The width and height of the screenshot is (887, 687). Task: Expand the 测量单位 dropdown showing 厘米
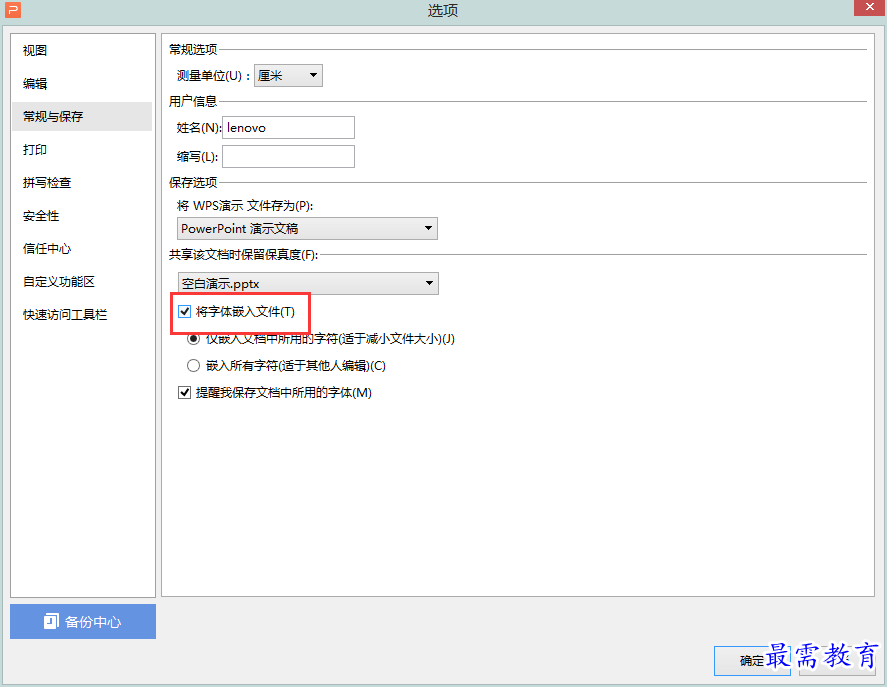289,75
